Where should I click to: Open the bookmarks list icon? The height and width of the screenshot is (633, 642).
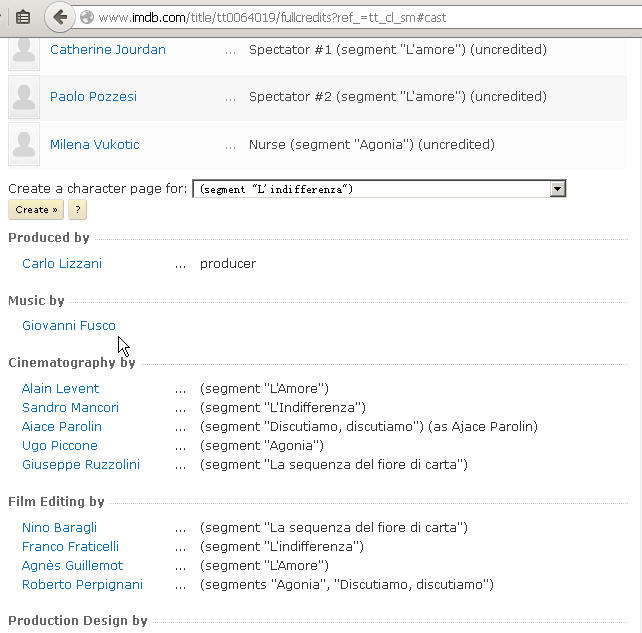point(23,18)
